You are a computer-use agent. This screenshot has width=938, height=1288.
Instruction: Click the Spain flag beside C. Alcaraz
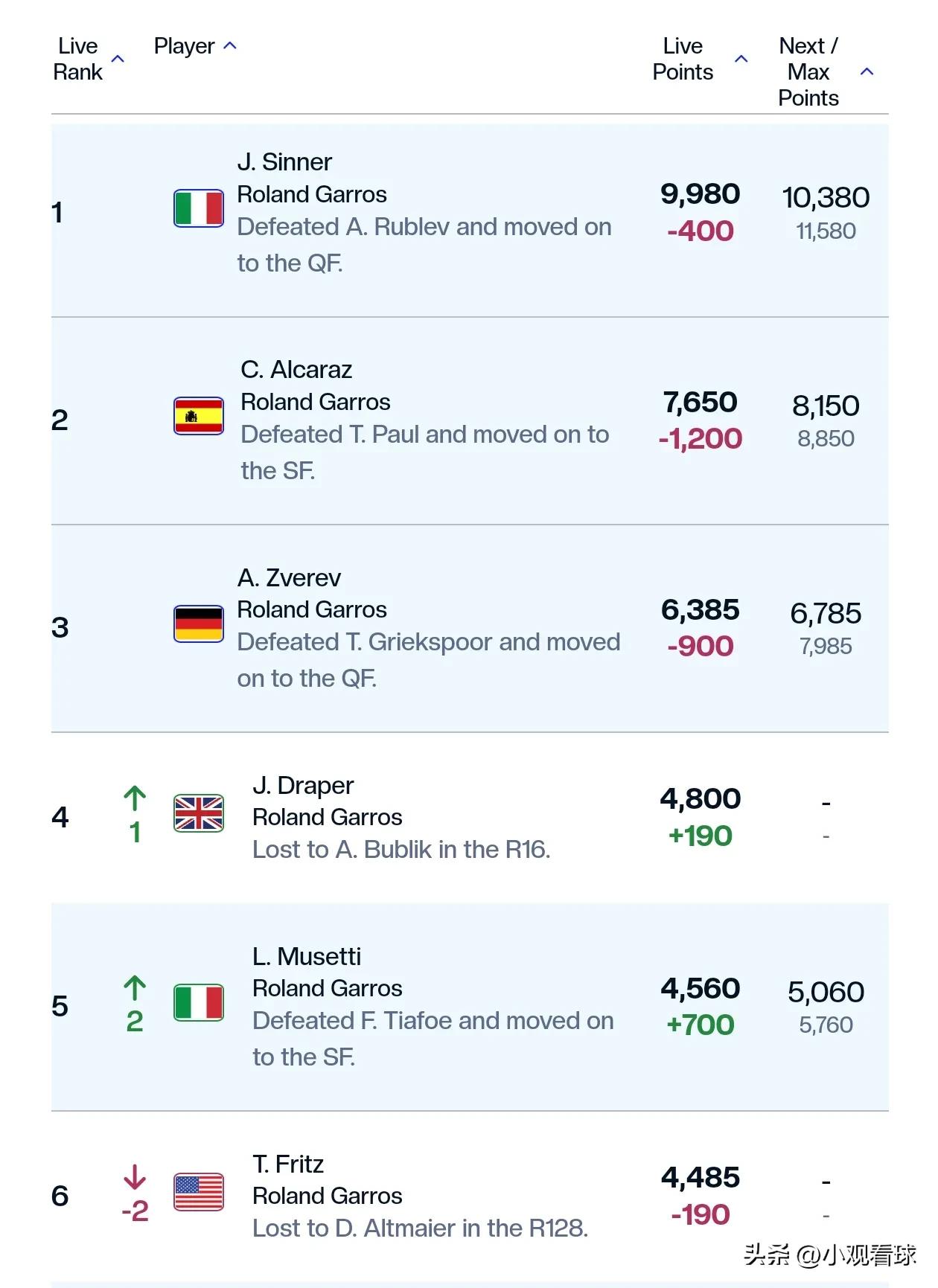[x=199, y=416]
